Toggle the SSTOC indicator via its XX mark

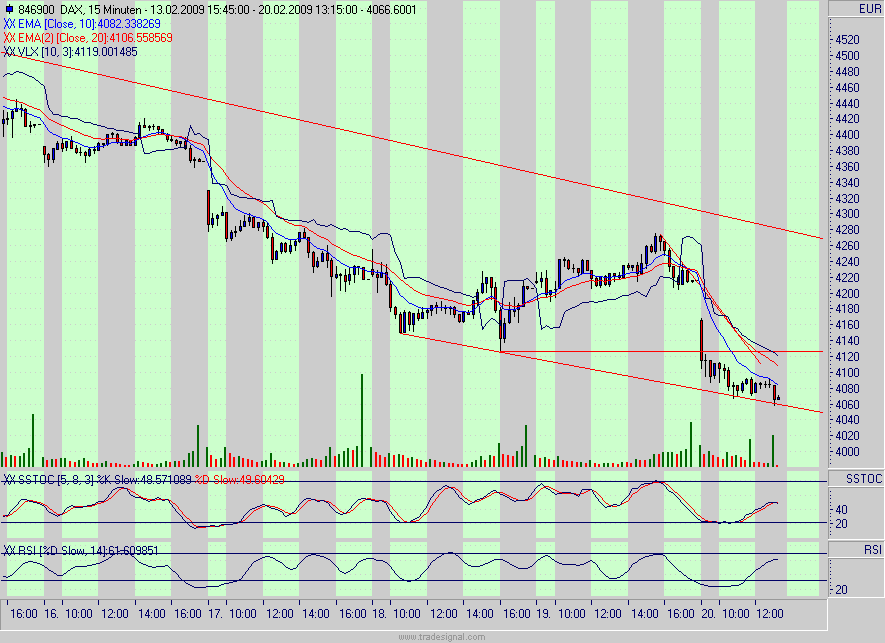click(x=8, y=481)
